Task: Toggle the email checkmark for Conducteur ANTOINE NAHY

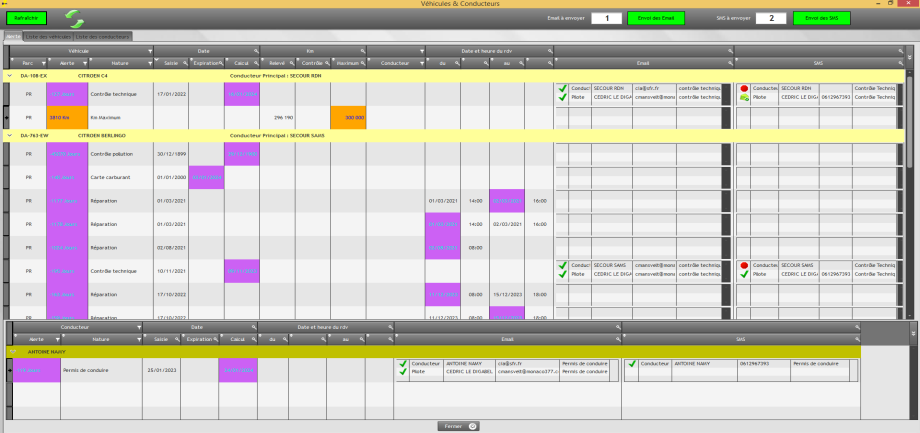Action: [402, 364]
